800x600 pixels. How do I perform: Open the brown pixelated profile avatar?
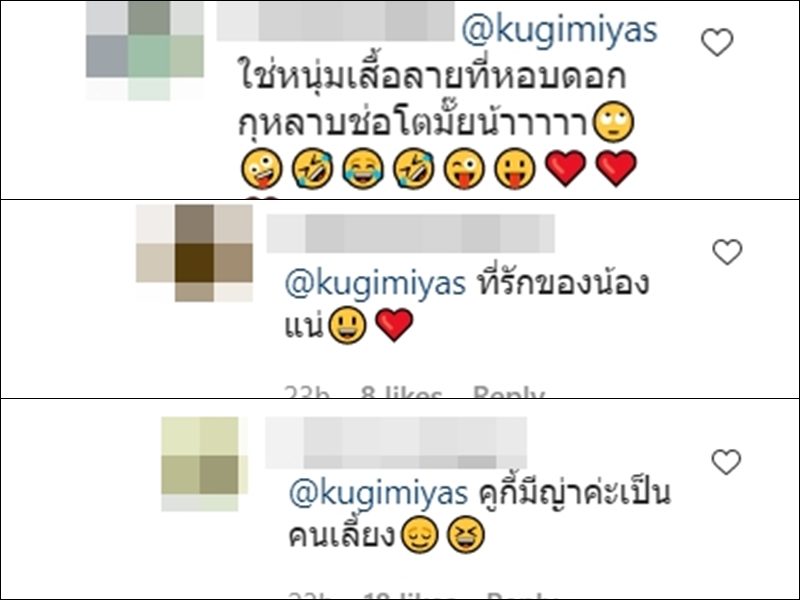point(194,253)
